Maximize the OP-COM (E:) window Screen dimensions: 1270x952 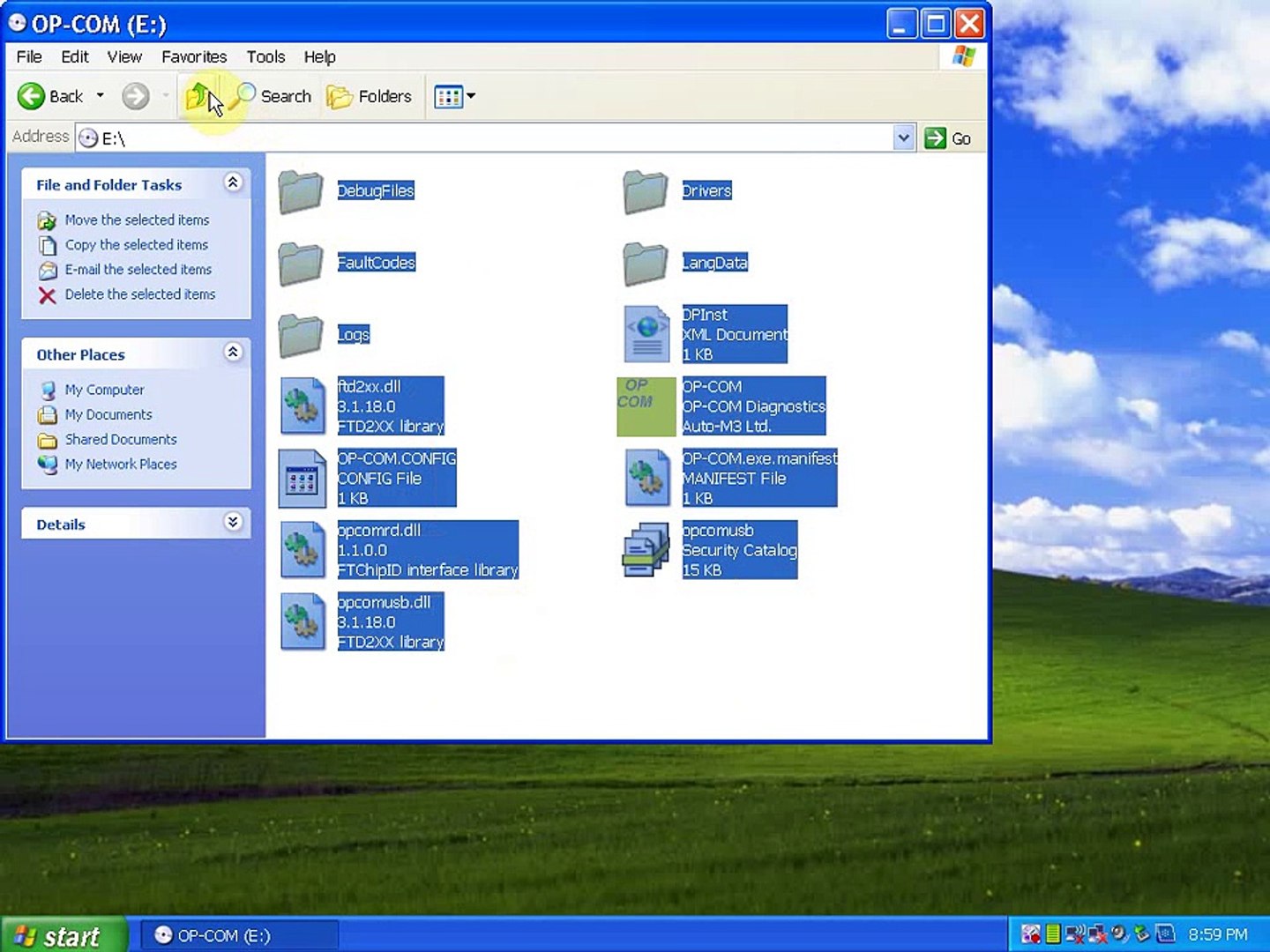(x=935, y=24)
